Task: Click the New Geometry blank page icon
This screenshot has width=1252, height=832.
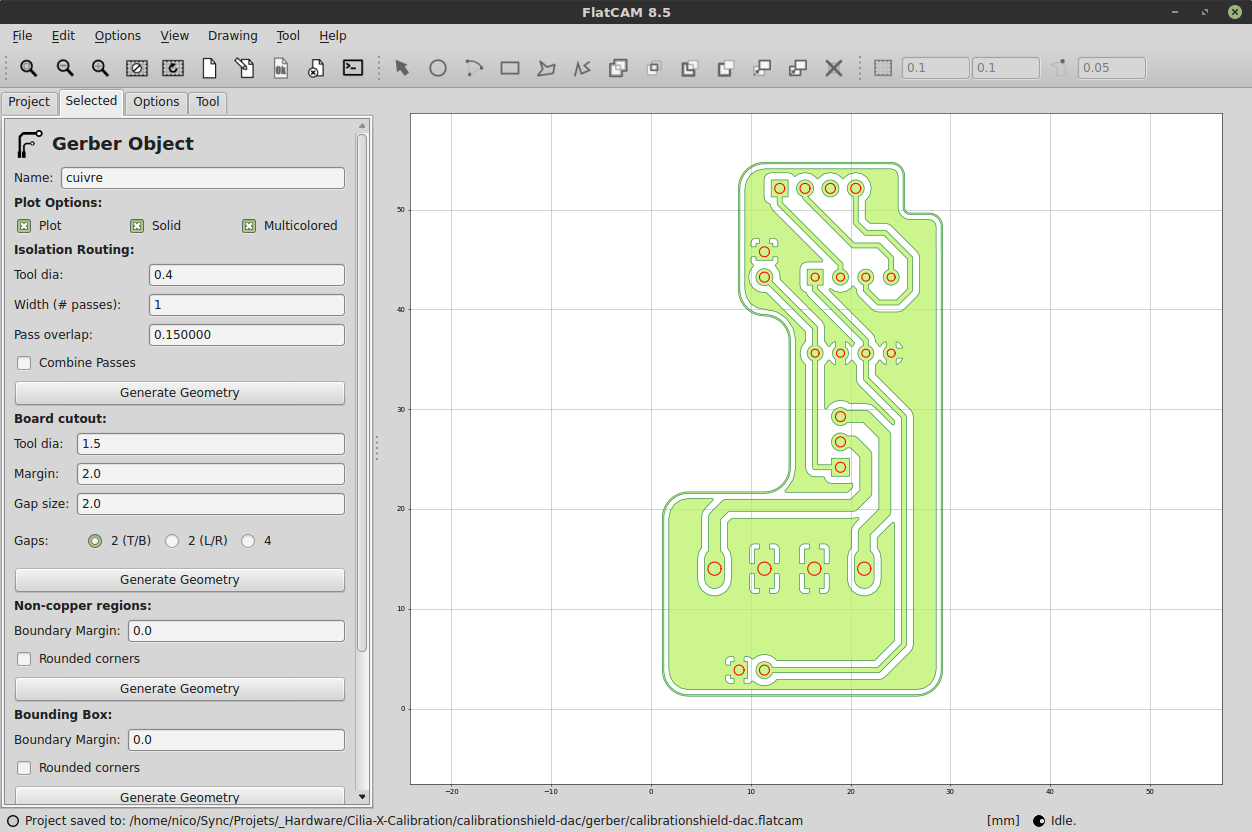Action: [x=209, y=68]
